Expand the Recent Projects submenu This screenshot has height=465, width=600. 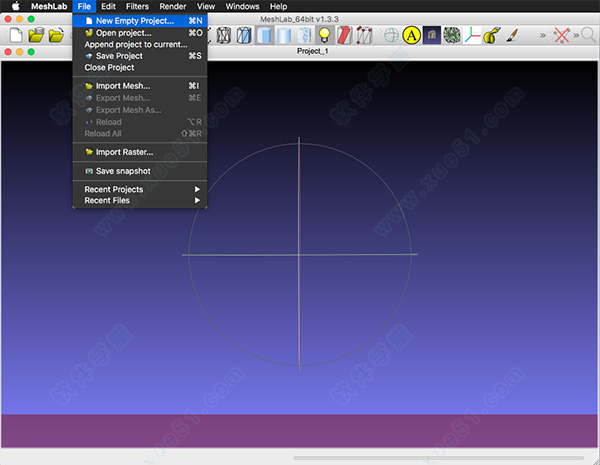click(x=140, y=189)
